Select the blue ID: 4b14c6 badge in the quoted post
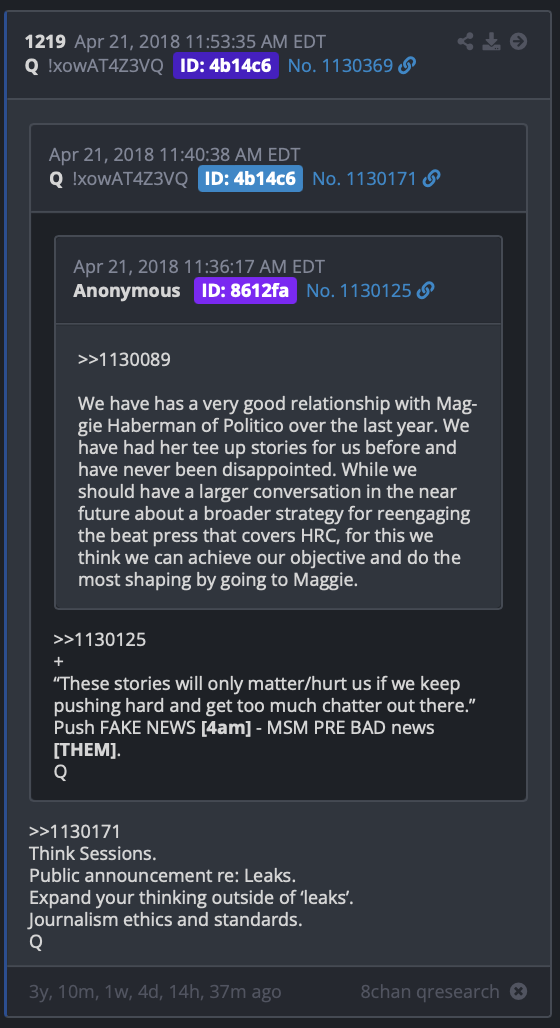 tap(250, 178)
